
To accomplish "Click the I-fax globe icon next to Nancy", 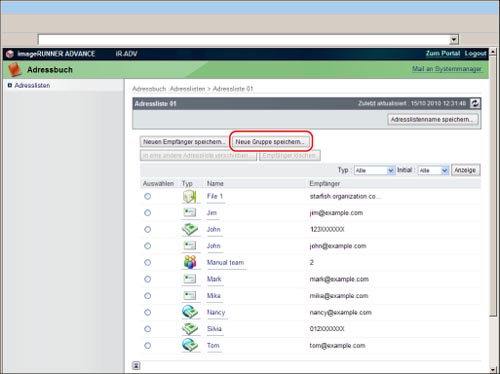I will click(x=190, y=312).
